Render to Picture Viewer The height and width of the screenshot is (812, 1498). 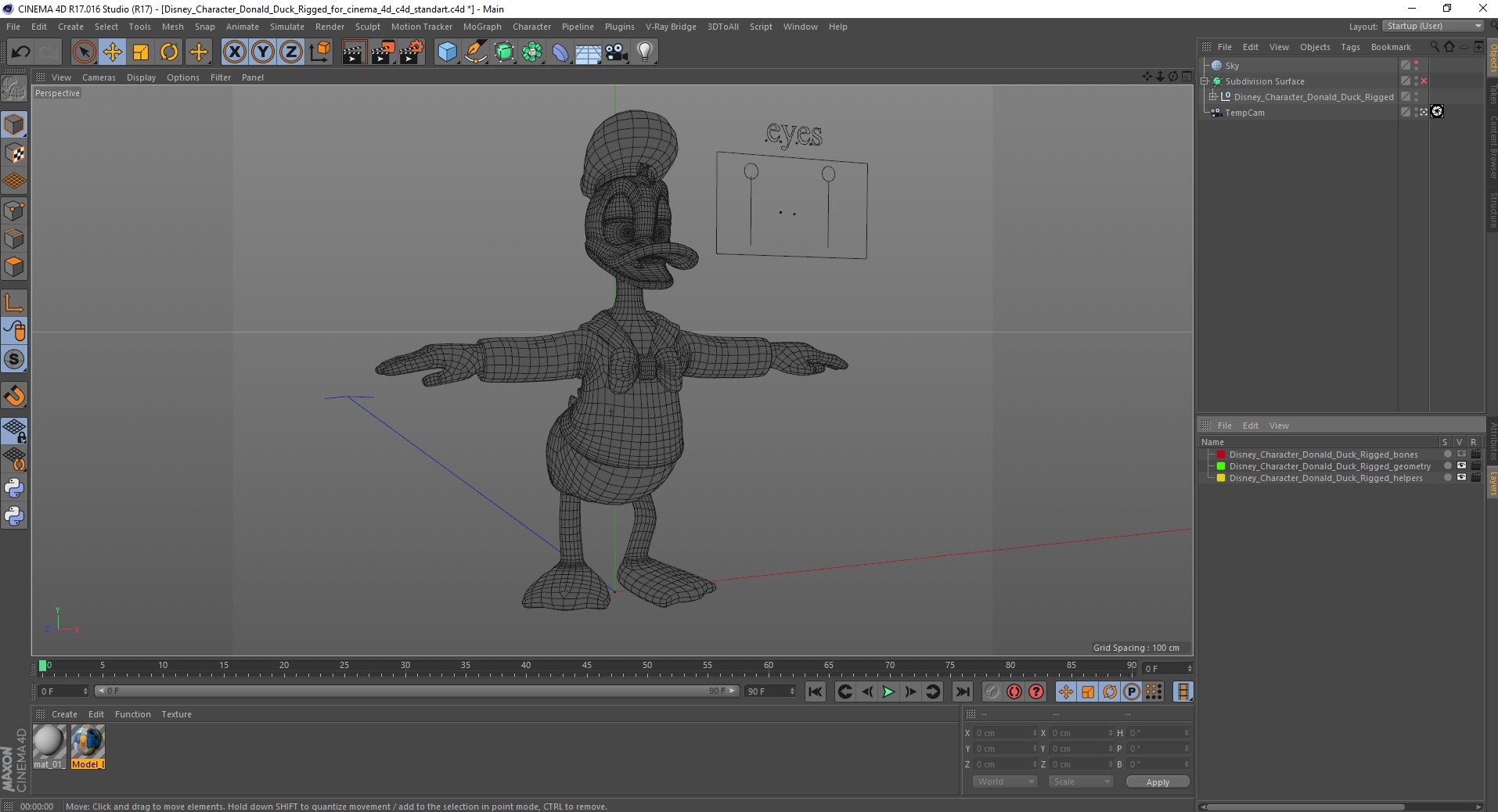383,52
